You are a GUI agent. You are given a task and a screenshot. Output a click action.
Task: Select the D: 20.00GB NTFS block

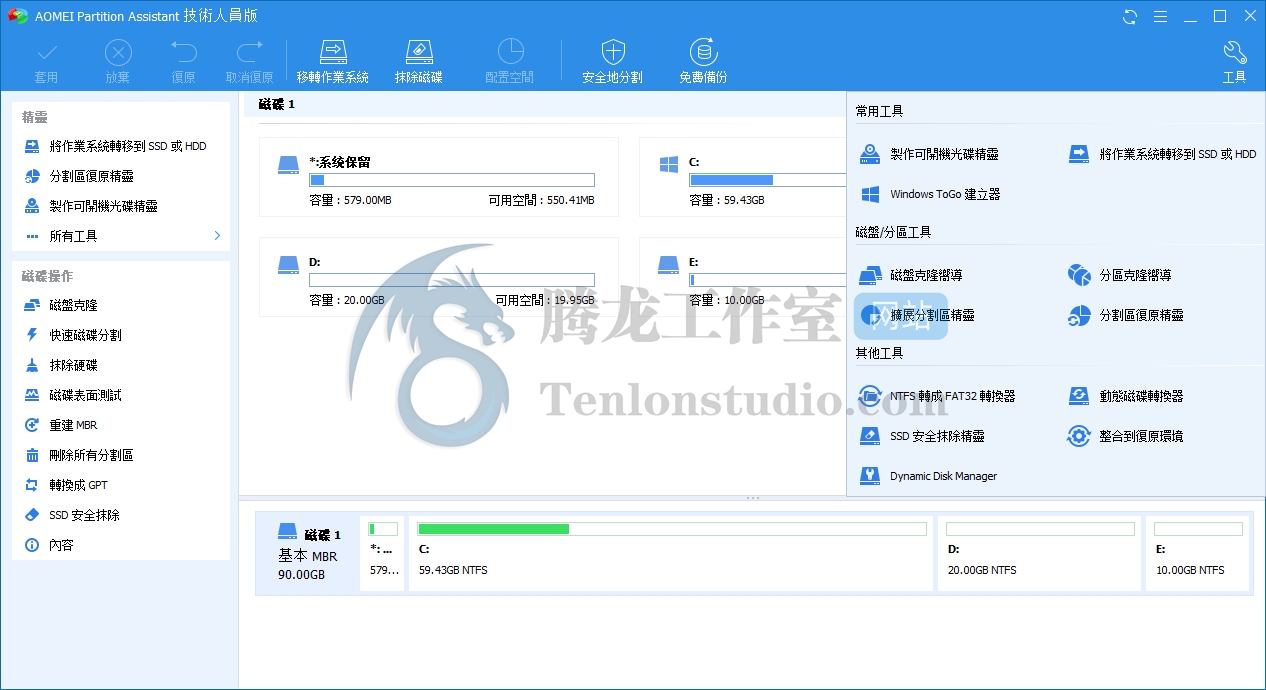coord(1040,553)
